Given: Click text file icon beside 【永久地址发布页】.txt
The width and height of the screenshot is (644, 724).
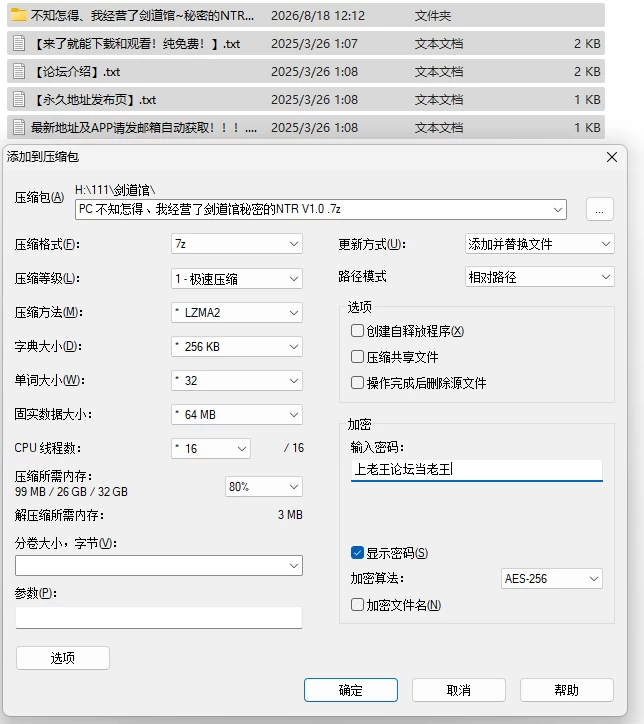Looking at the screenshot, I should click(19, 99).
